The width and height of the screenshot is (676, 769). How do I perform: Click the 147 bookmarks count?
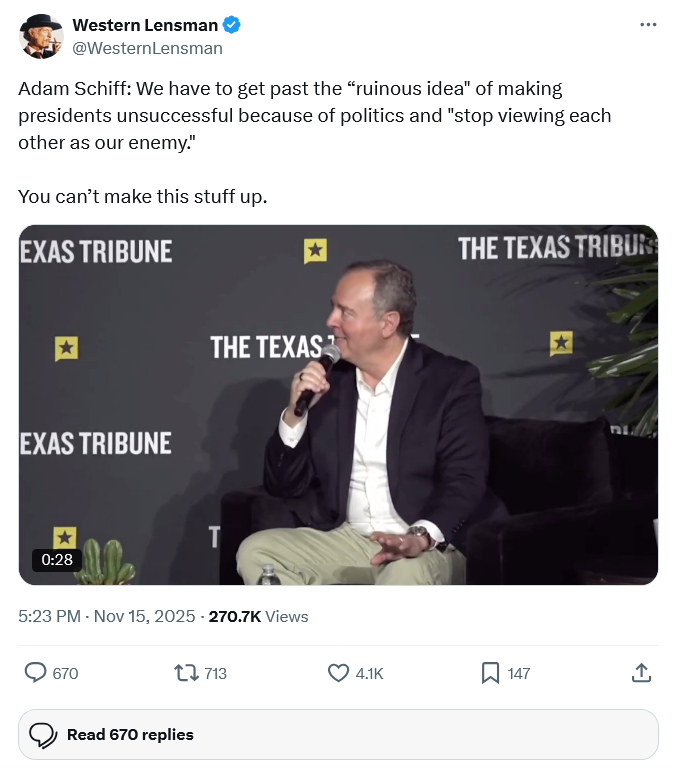519,674
